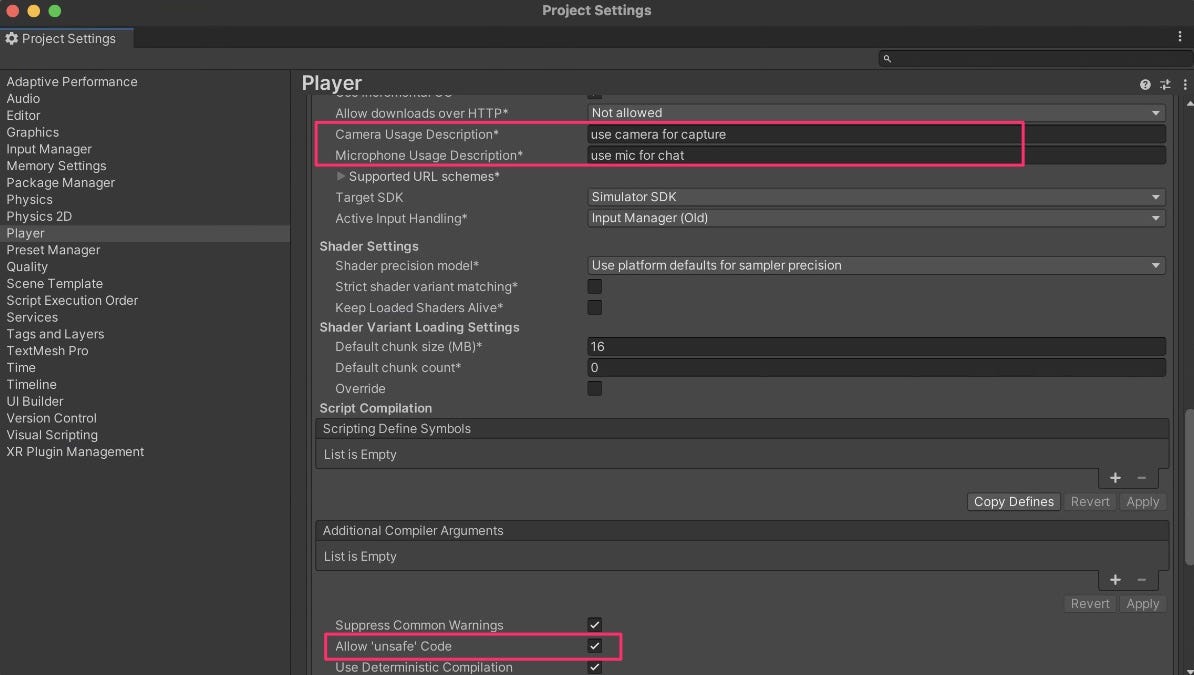Screen dimensions: 1194x675
Task: Remove a Scripting Define Symbol with minus
Action: 1141,478
